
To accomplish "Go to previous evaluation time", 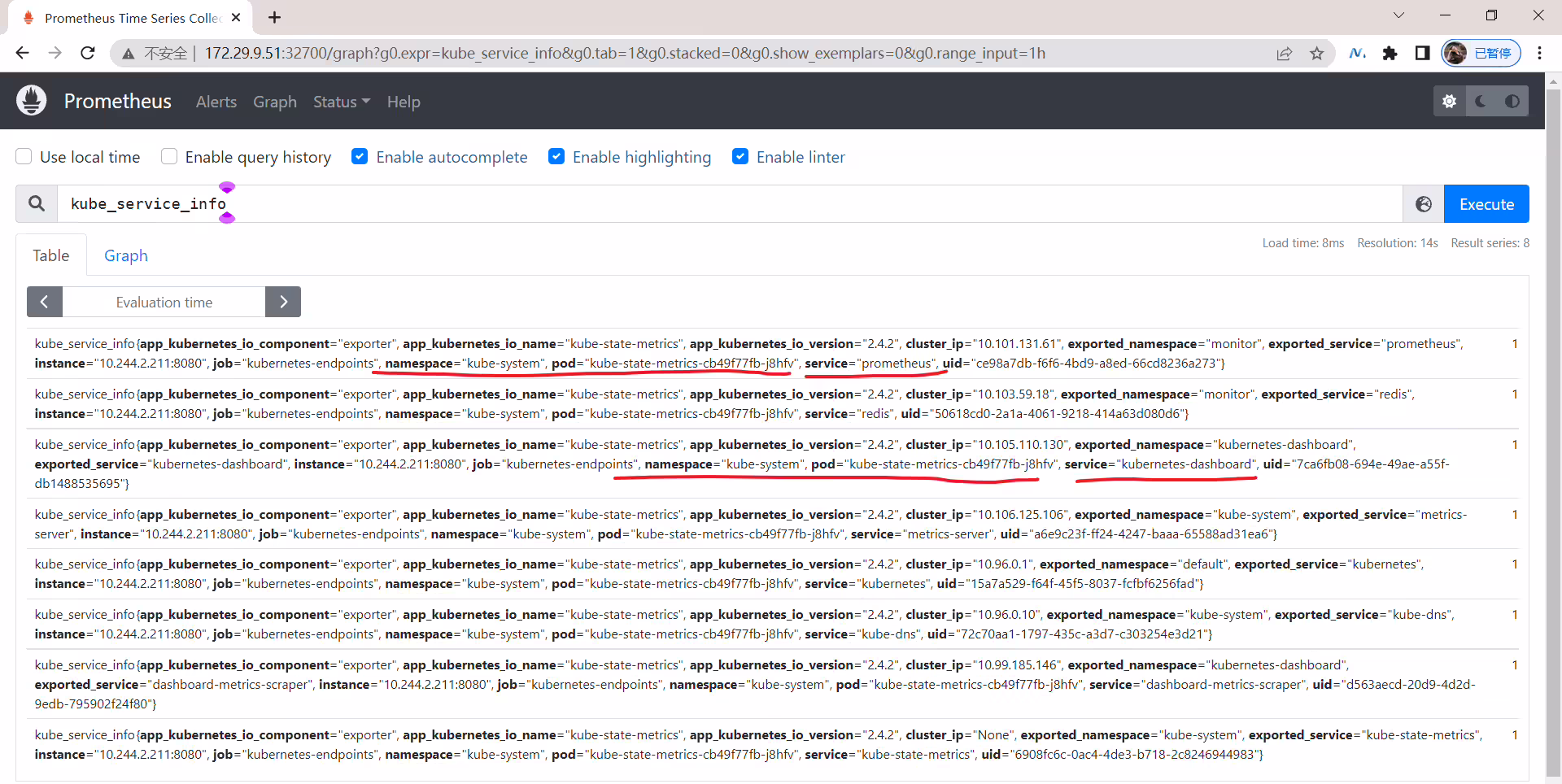I will click(45, 302).
